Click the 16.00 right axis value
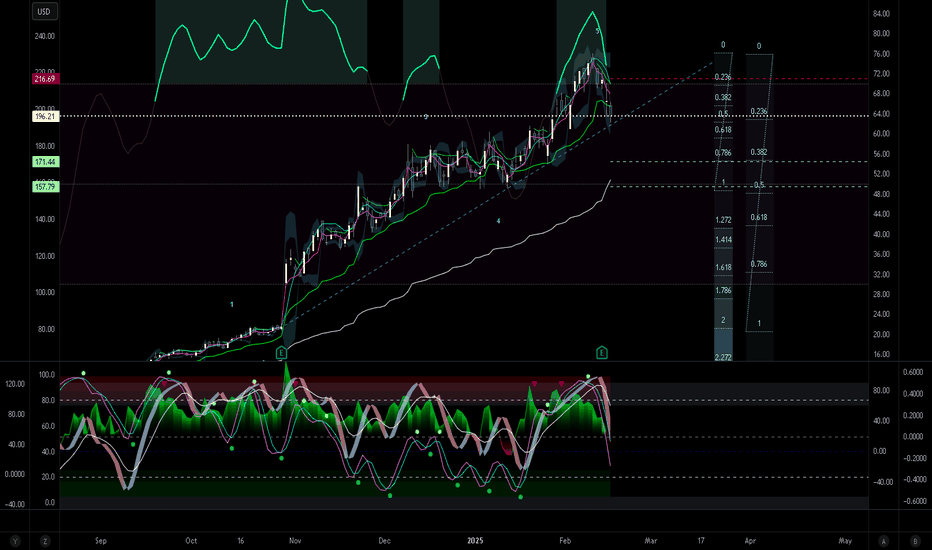The height and width of the screenshot is (550, 932). click(x=881, y=354)
